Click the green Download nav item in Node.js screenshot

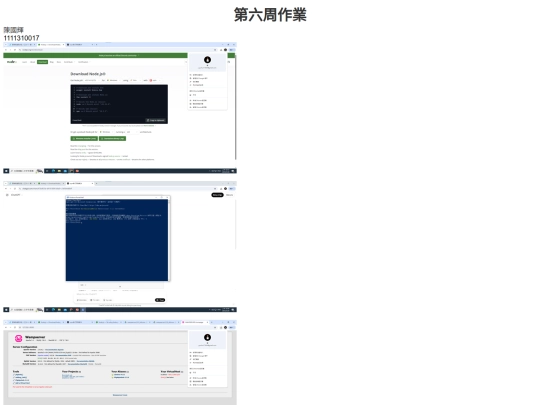click(42, 62)
